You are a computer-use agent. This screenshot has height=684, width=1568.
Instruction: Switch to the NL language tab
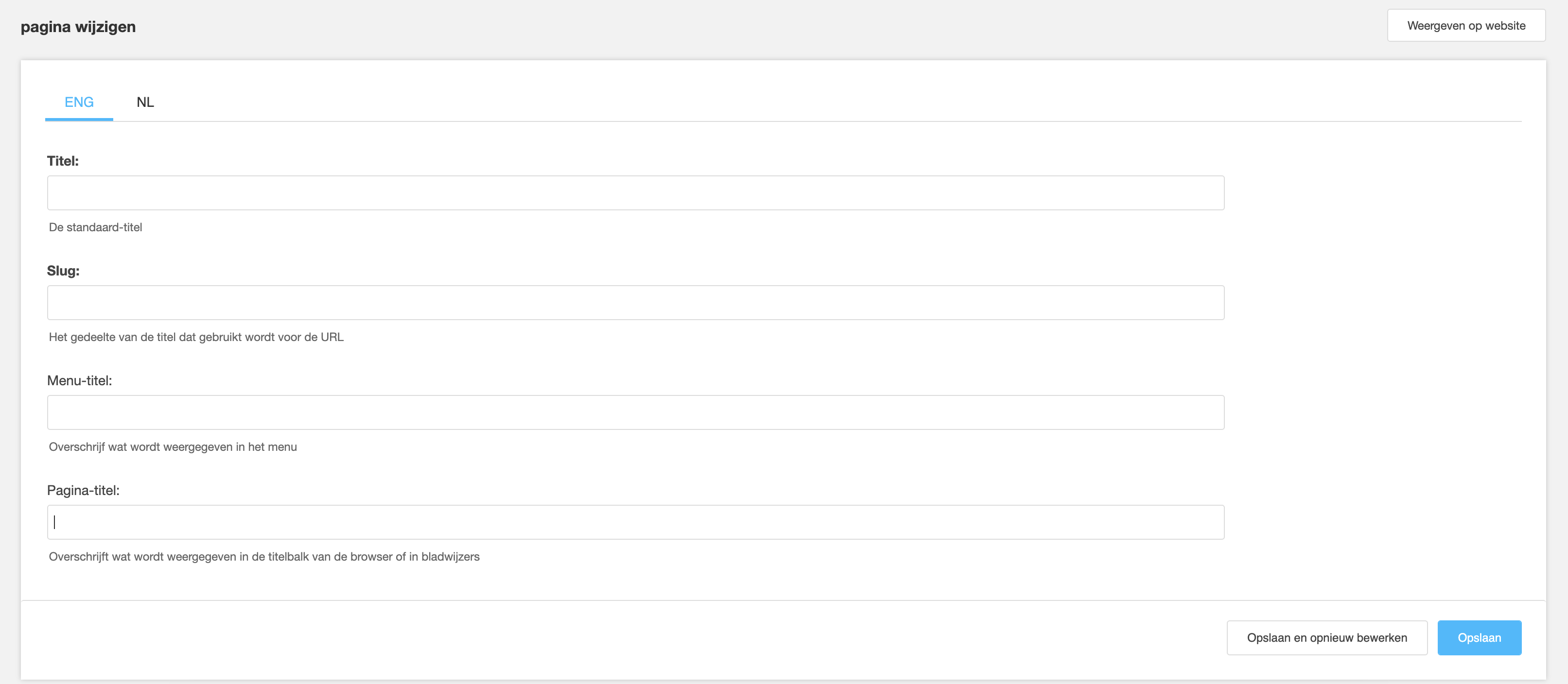pyautogui.click(x=145, y=102)
